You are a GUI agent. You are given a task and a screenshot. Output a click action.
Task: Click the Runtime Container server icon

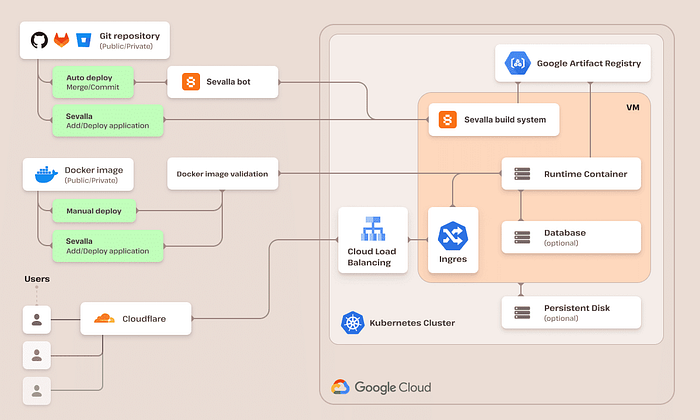point(522,174)
